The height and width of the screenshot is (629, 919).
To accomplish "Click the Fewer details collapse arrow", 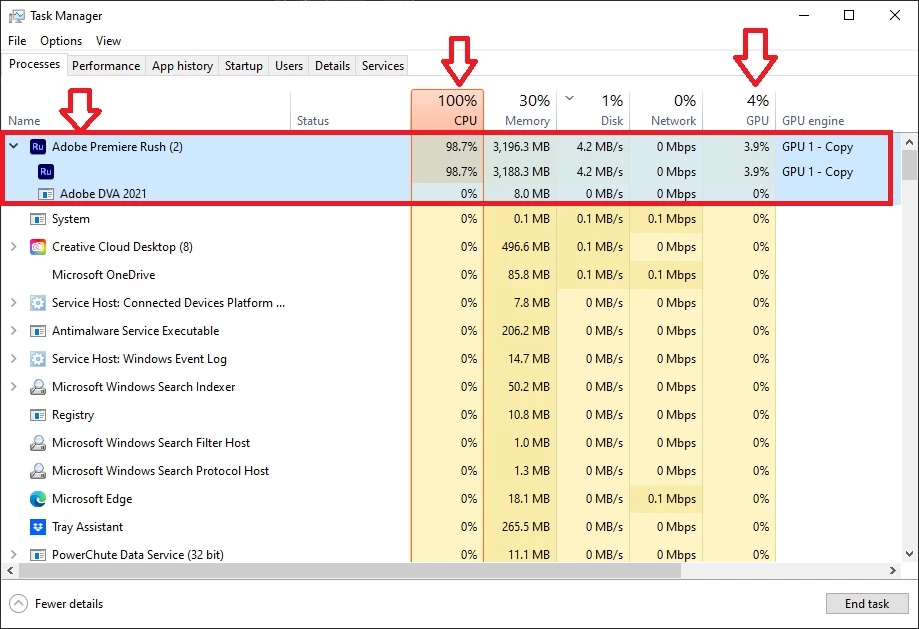I will click(x=19, y=603).
